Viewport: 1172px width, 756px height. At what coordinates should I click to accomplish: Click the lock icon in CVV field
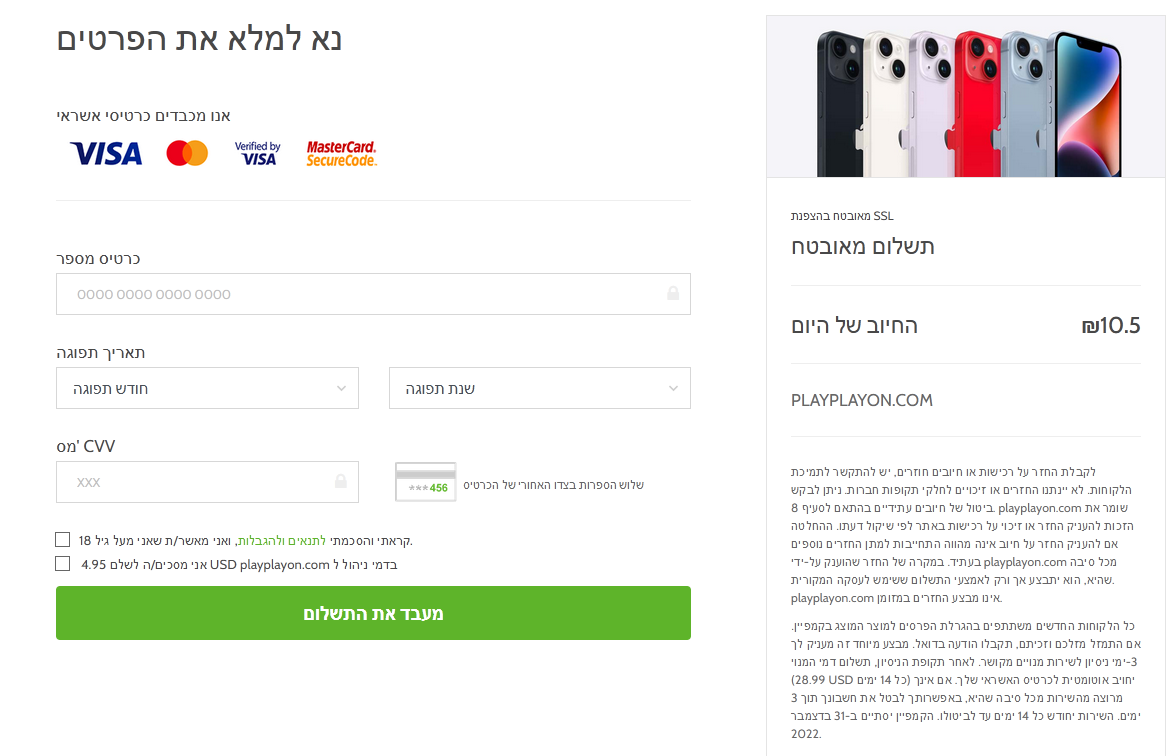tap(341, 482)
